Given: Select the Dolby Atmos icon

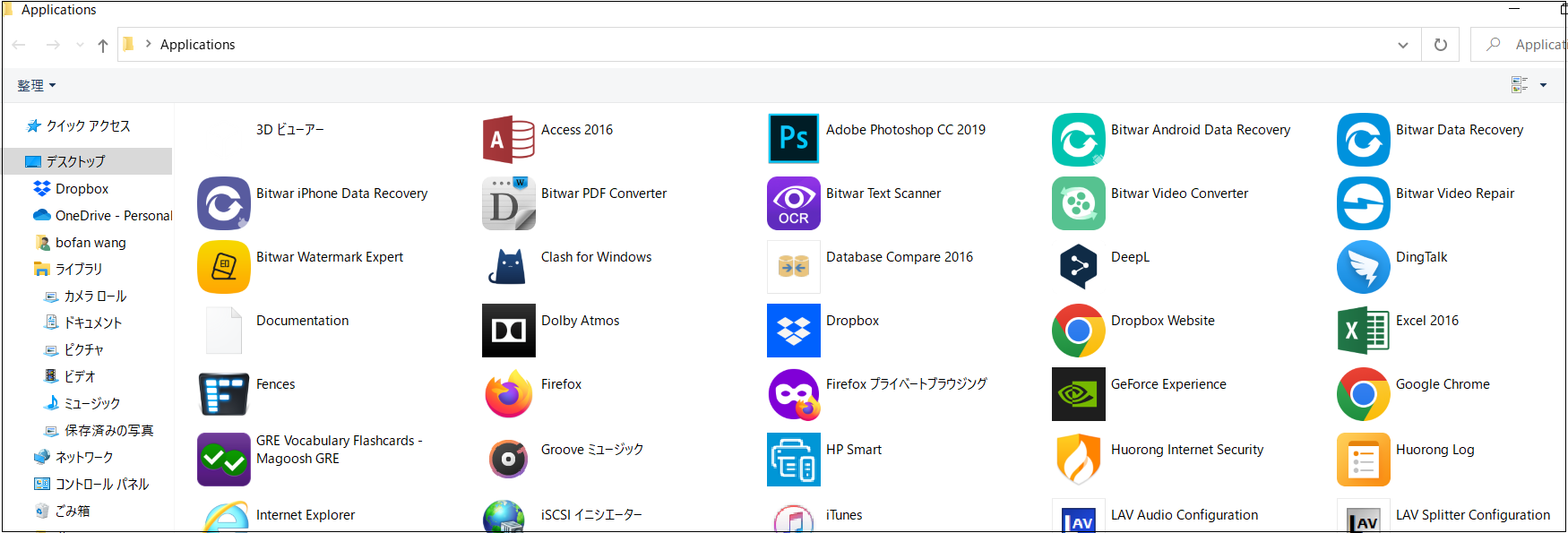Looking at the screenshot, I should 508,331.
